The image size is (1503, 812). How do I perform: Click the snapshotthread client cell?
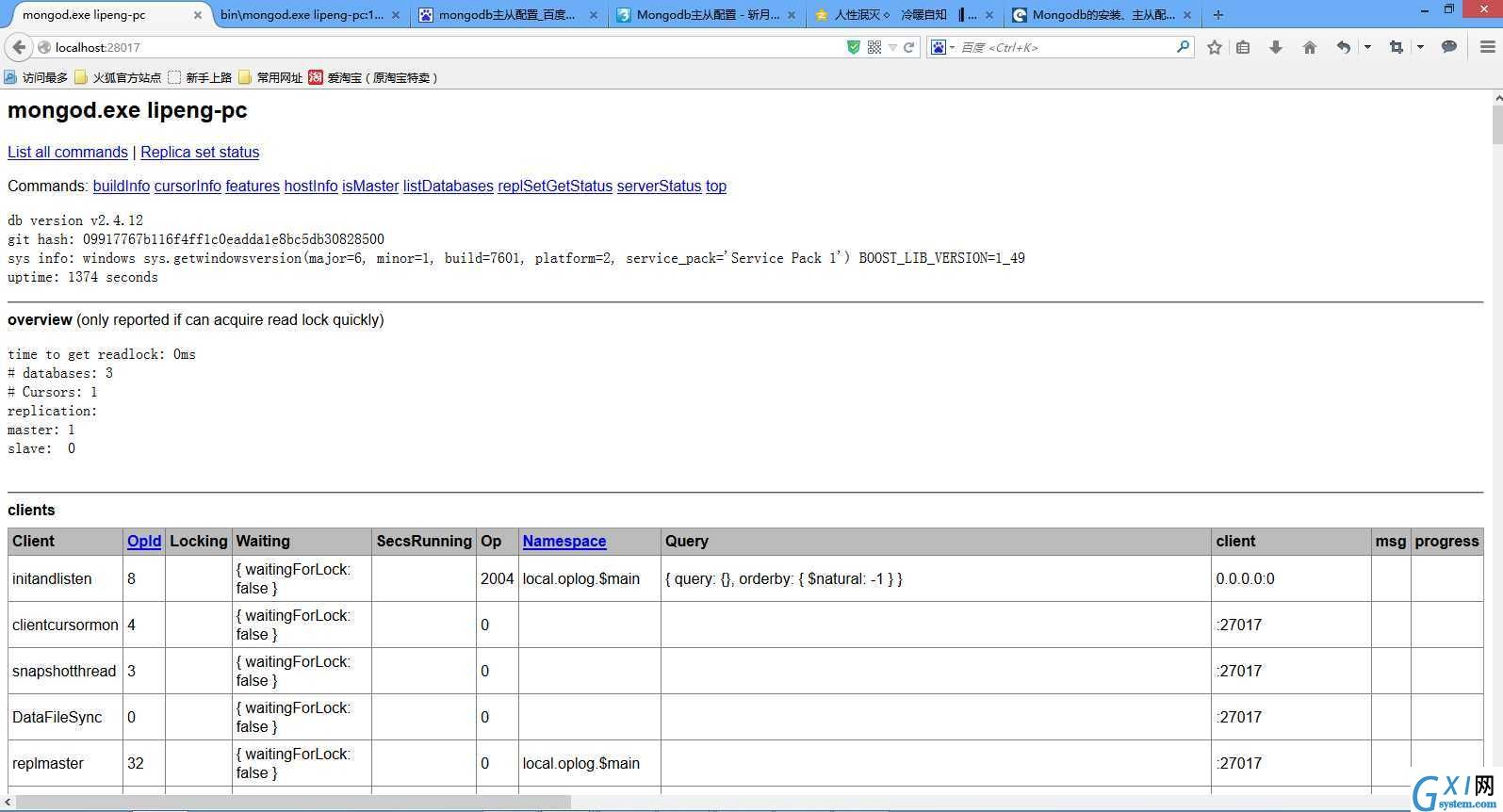(x=65, y=672)
